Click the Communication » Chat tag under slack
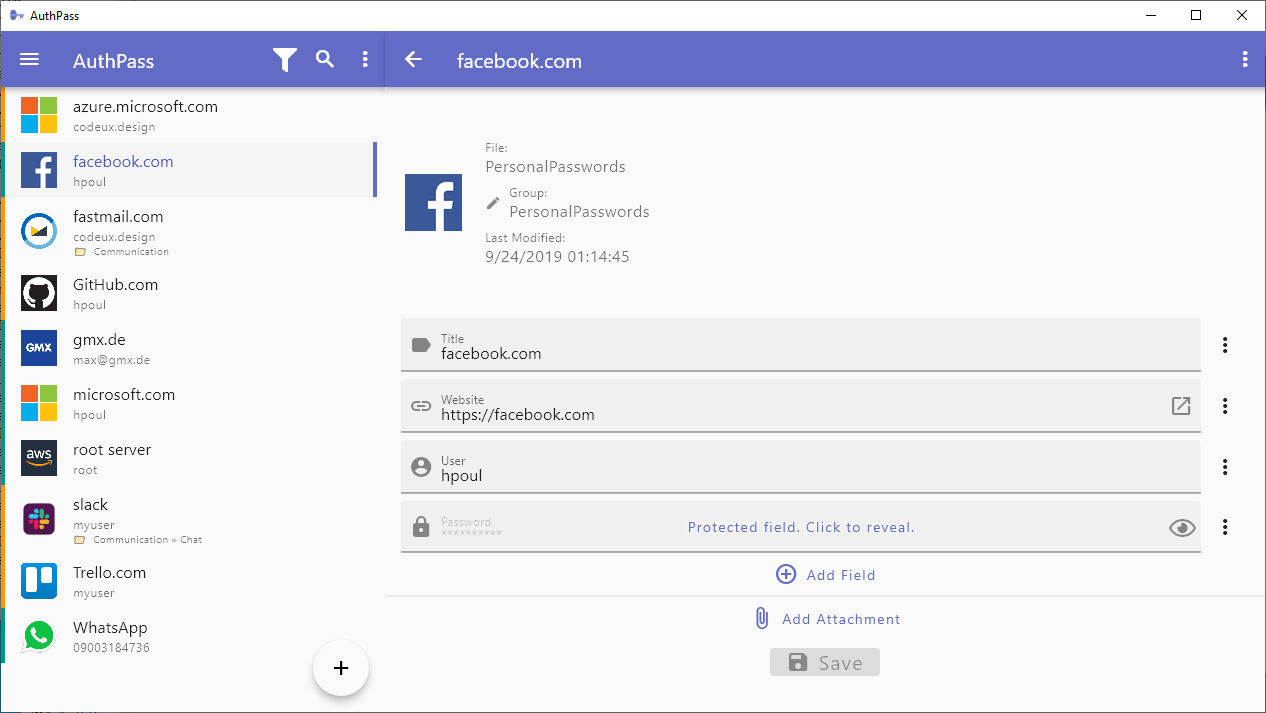This screenshot has width=1266, height=713. coord(138,540)
